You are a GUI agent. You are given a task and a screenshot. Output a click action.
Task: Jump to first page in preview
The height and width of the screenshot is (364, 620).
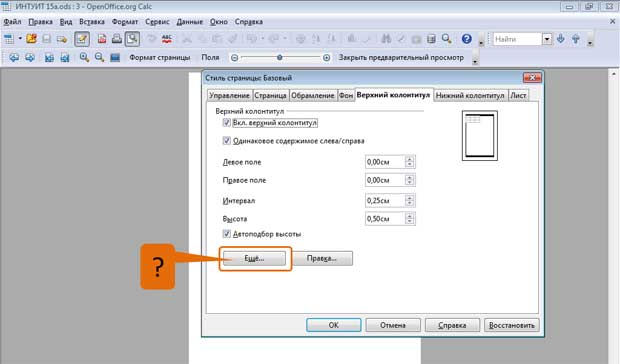point(49,58)
